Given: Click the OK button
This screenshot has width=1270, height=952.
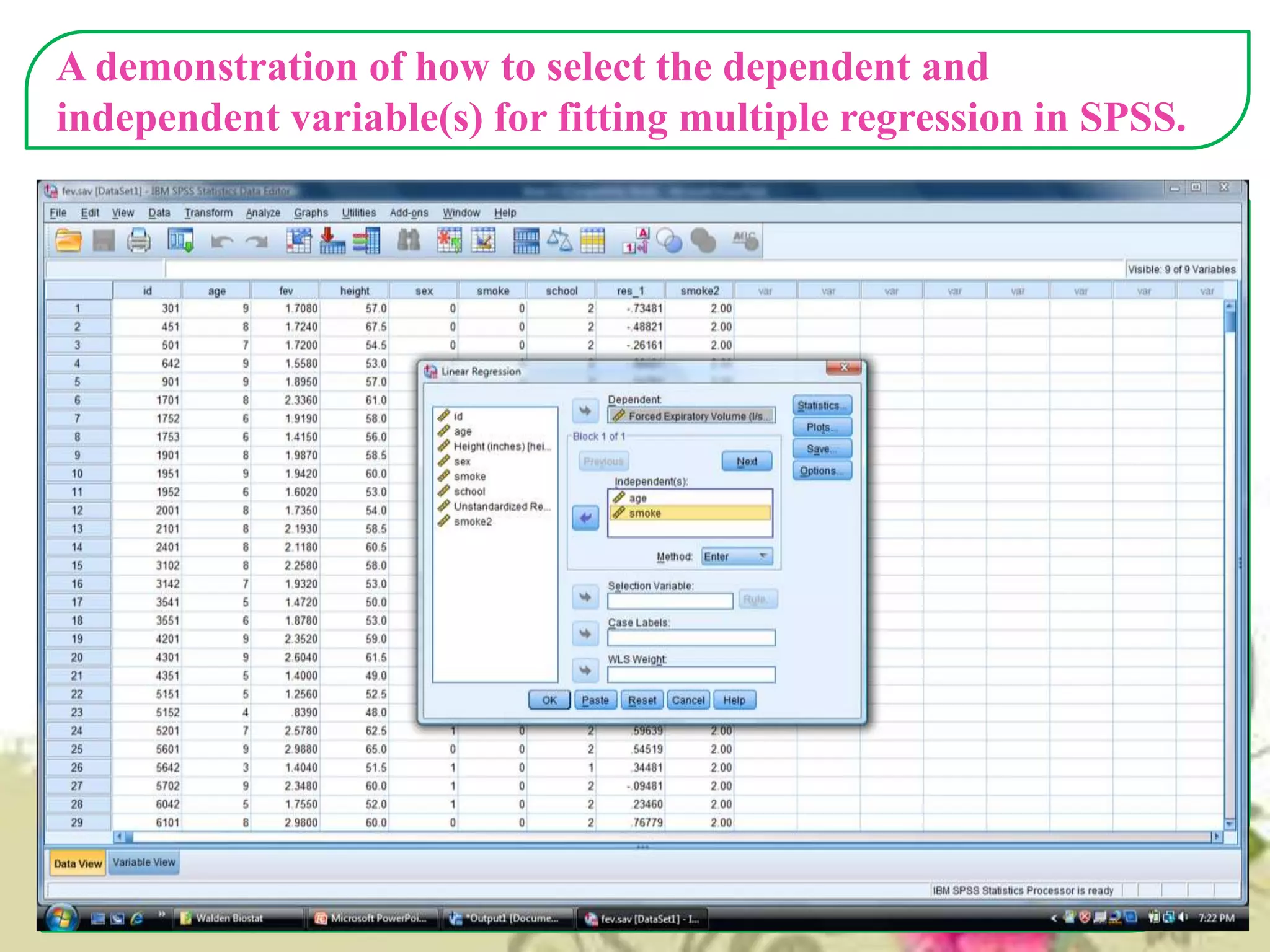Looking at the screenshot, I should coord(549,700).
